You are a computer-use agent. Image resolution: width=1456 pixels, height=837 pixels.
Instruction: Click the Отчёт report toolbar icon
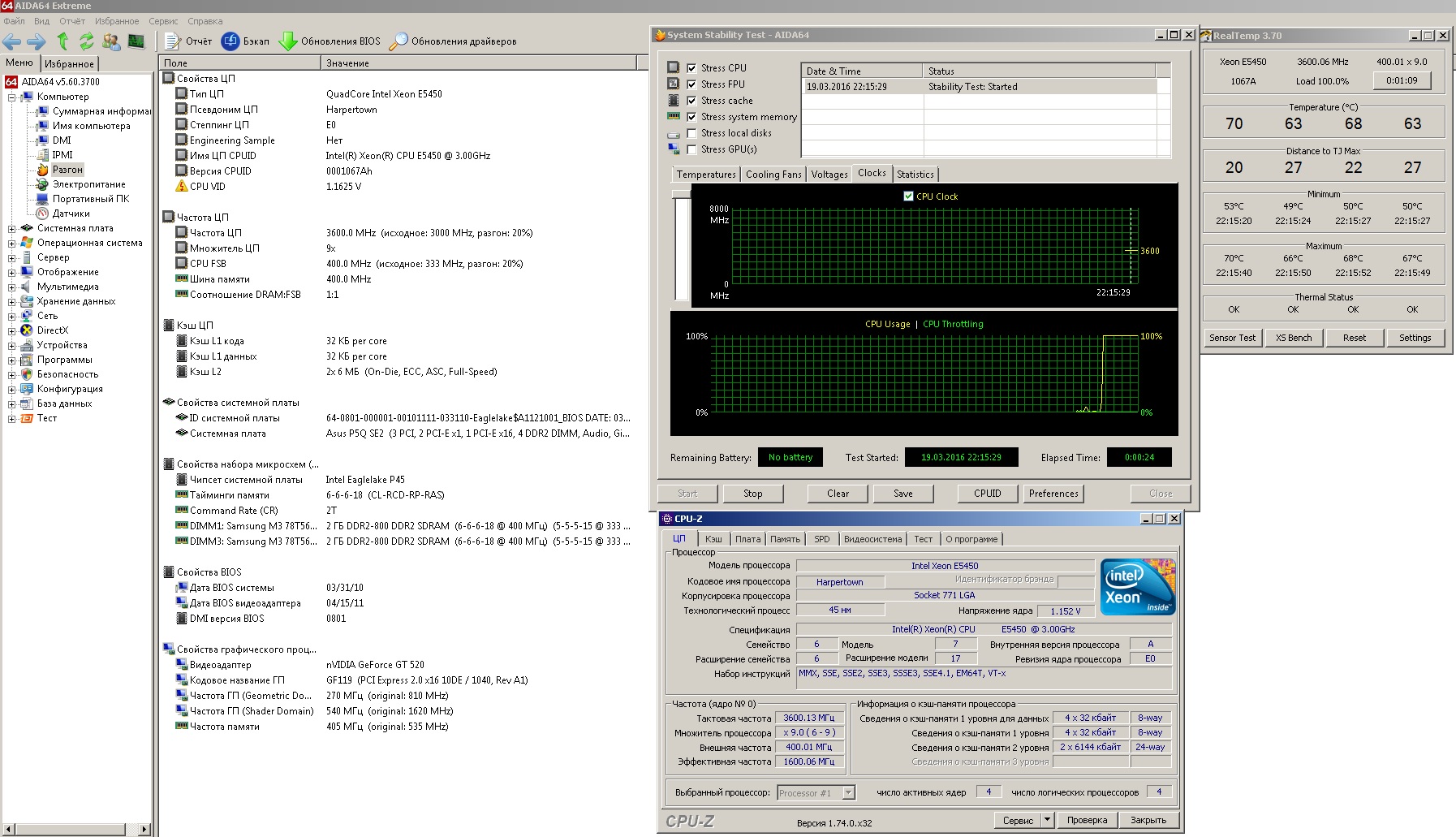[x=172, y=41]
